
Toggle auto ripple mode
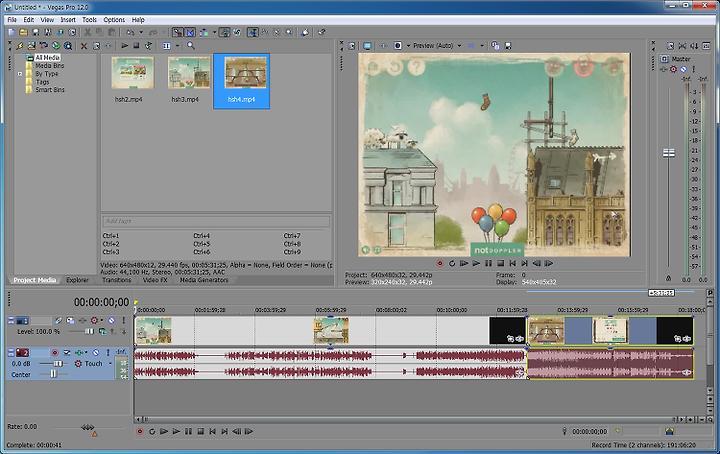pos(204,32)
